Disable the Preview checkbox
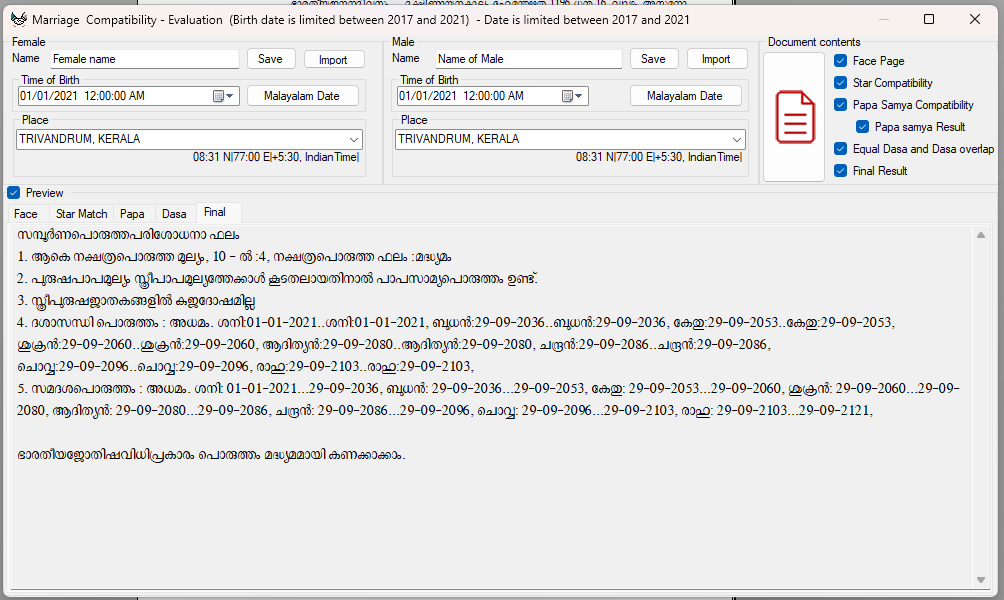Screen dimensions: 1004x600 13,193
